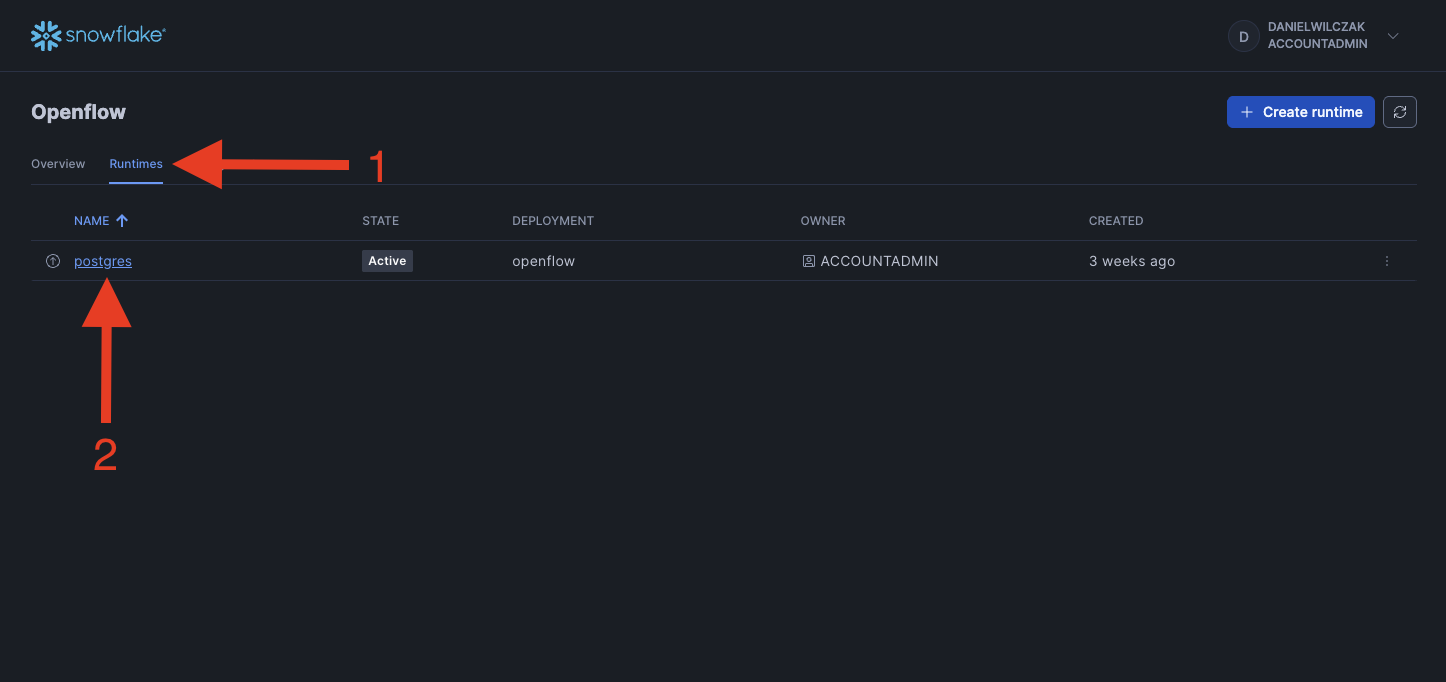Click the Snowflake logo
Screen dimensions: 1446x682
pyautogui.click(x=98, y=36)
